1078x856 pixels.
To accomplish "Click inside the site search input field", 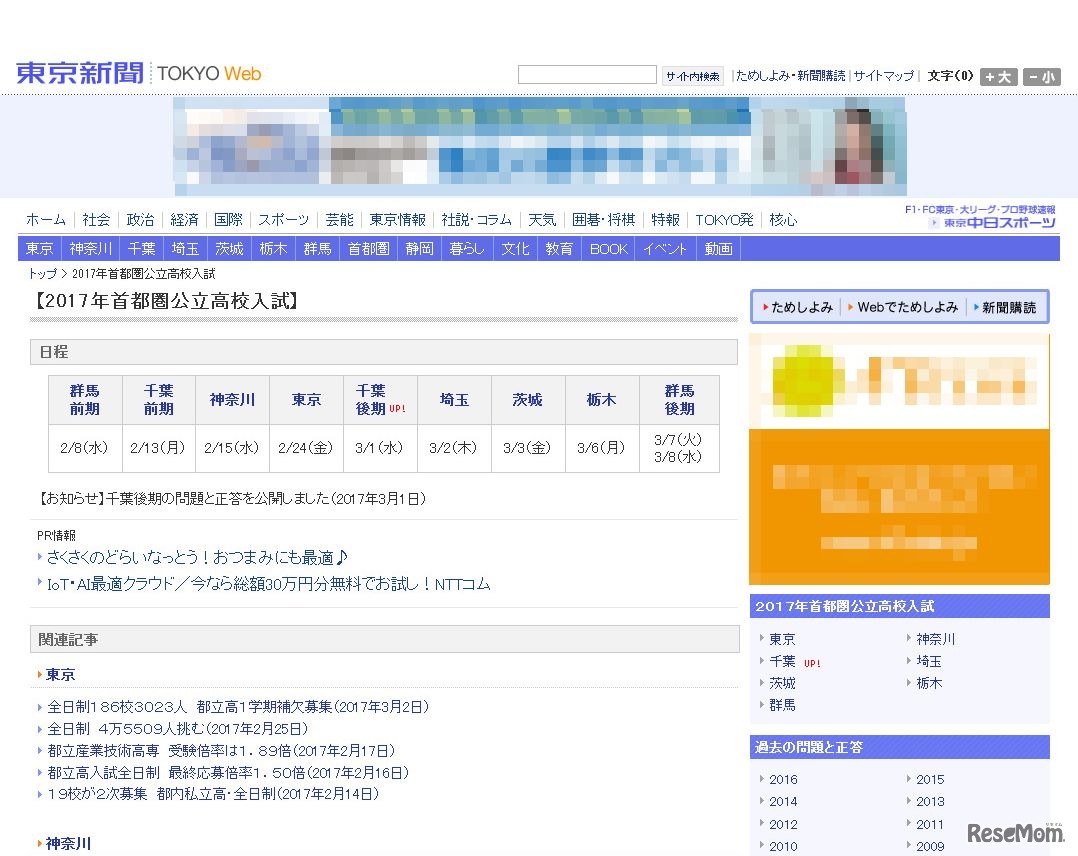I will click(586, 74).
